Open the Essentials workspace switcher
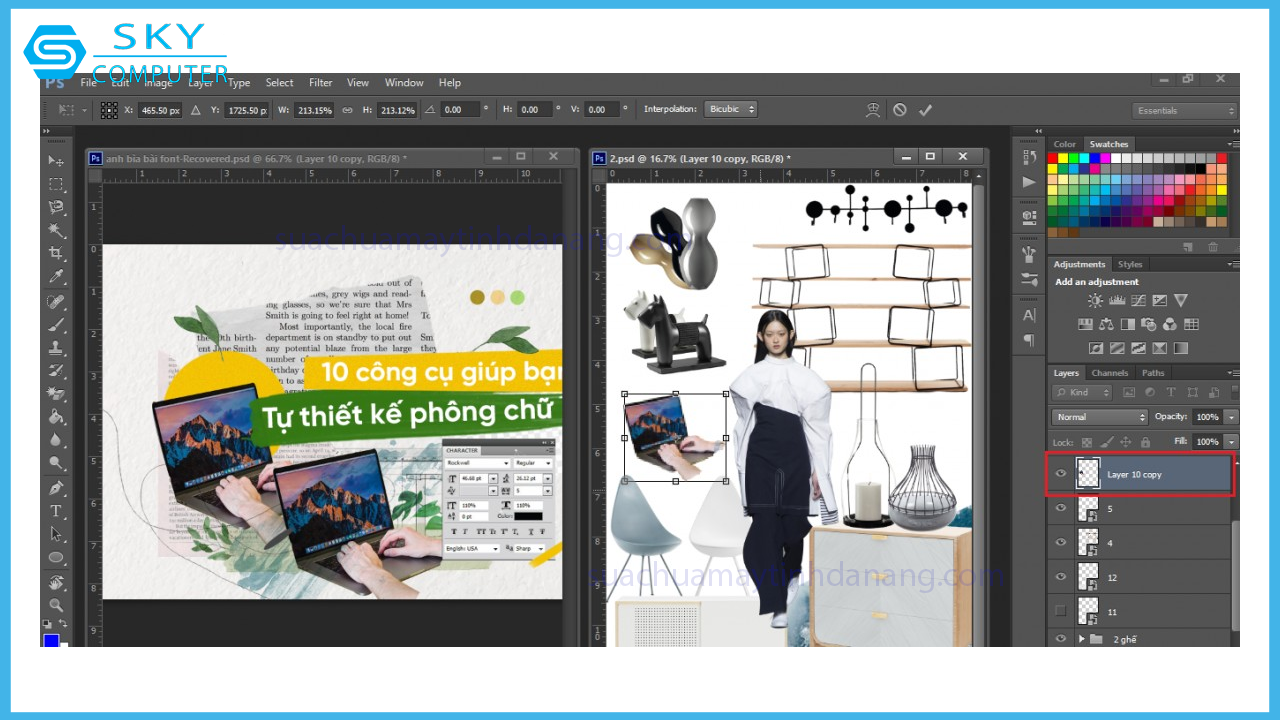This screenshot has height=720, width=1280. [1185, 111]
